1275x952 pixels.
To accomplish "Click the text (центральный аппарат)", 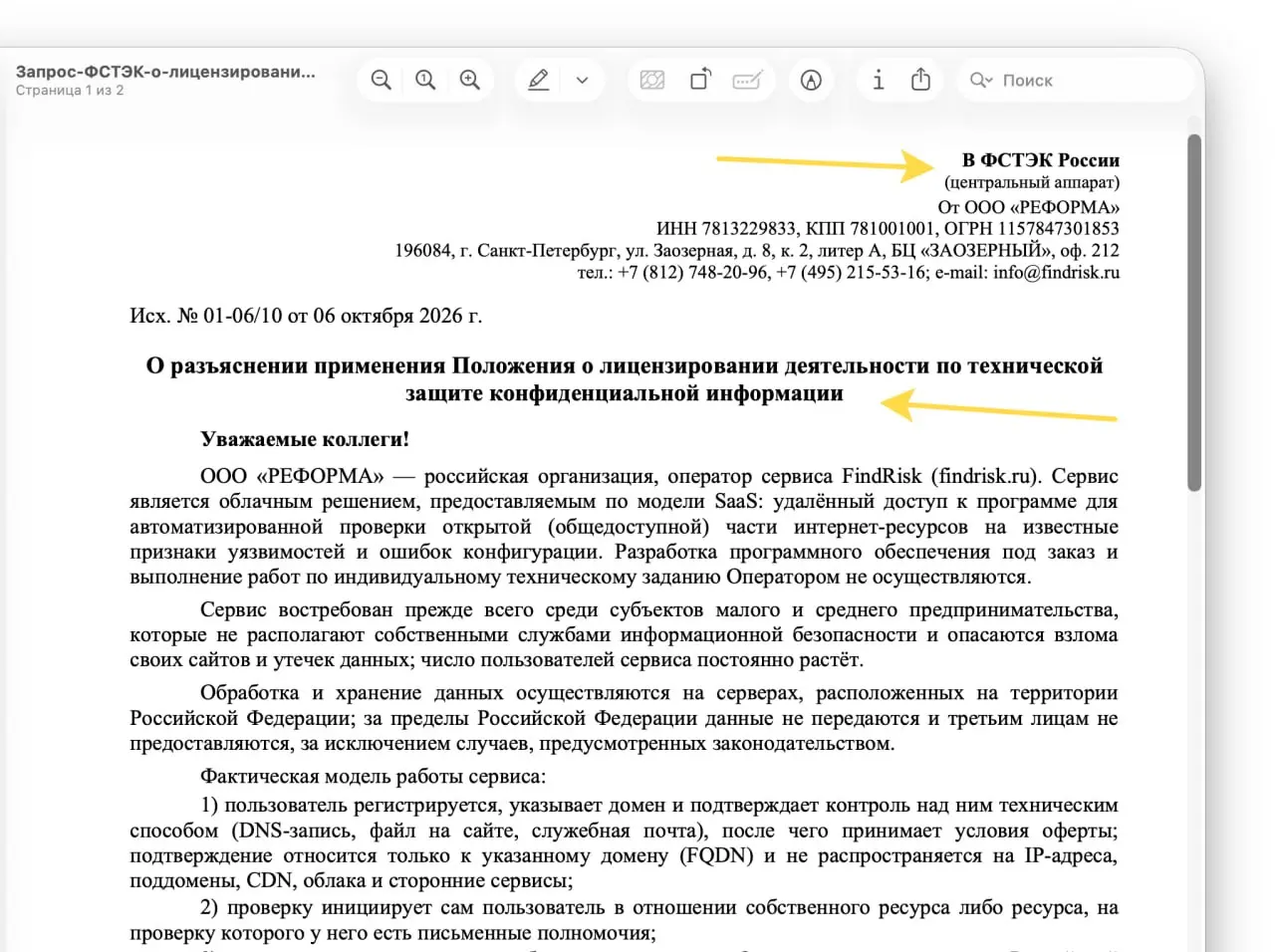I will (1032, 182).
